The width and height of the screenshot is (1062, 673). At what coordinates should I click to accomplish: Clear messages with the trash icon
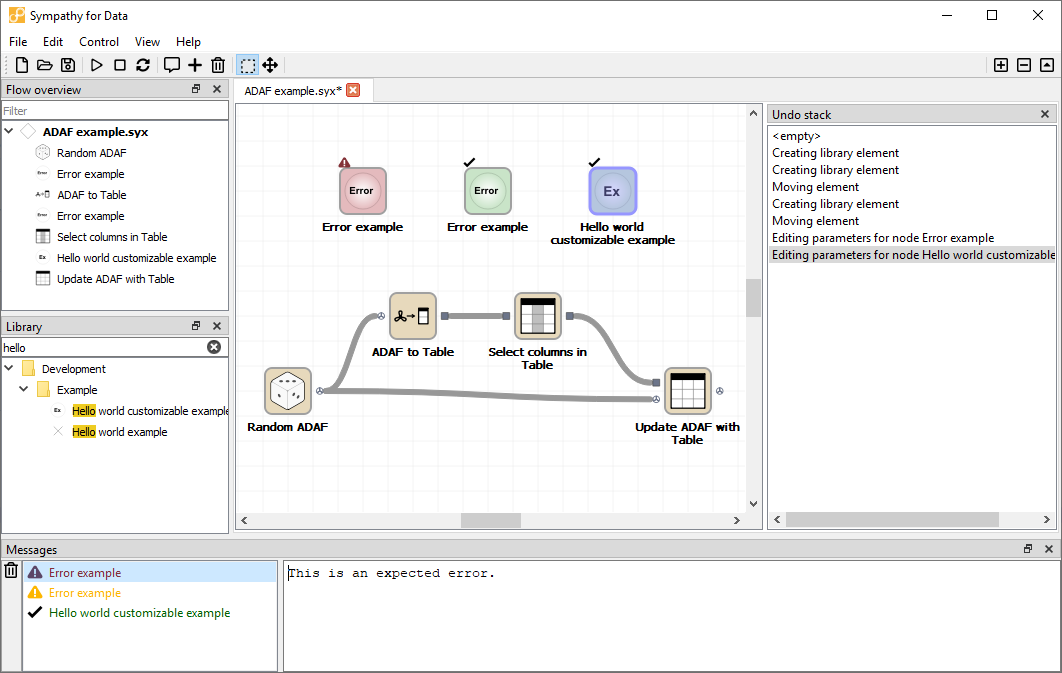click(x=11, y=571)
